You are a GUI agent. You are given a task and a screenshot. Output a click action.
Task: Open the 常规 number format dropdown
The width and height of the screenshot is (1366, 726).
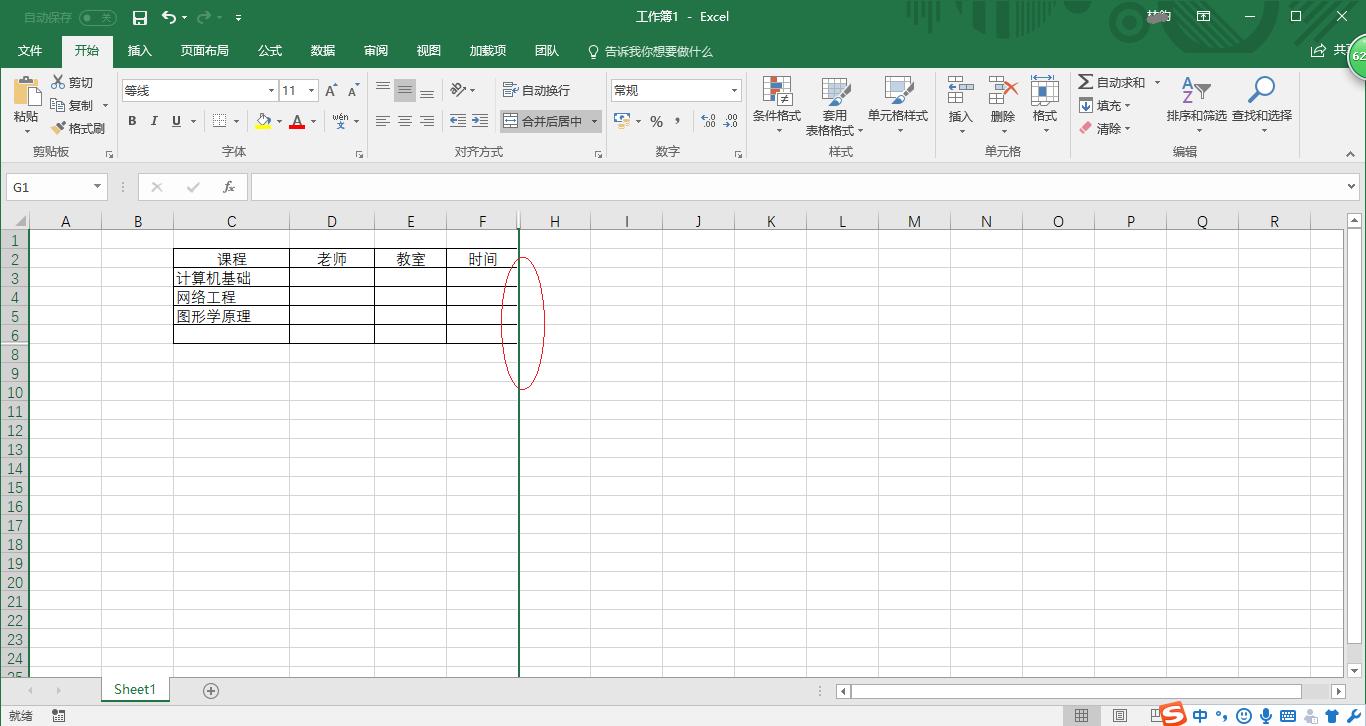click(735, 90)
